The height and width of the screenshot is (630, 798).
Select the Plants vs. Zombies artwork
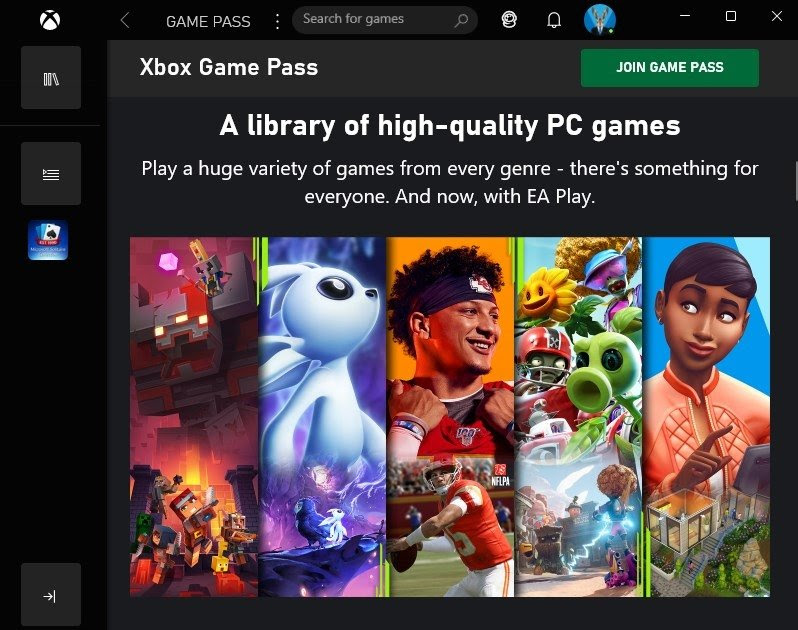click(x=579, y=416)
